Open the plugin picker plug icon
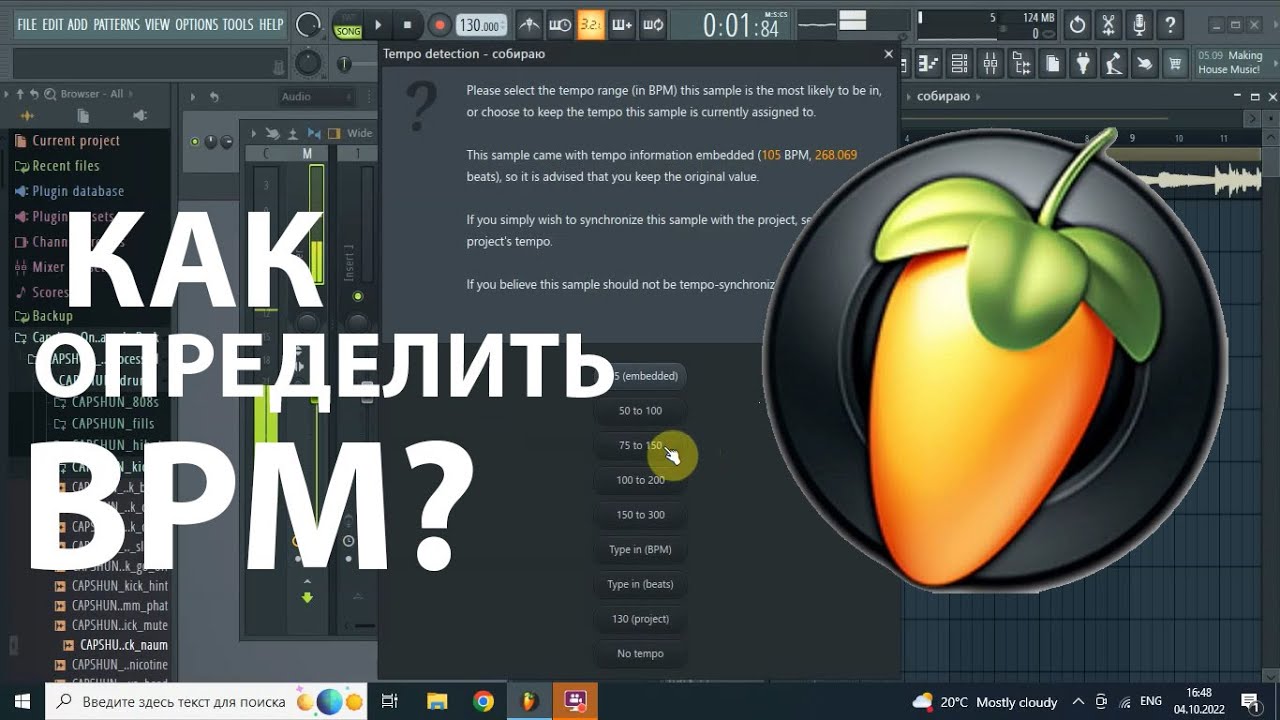The width and height of the screenshot is (1280, 720). pos(1083,65)
